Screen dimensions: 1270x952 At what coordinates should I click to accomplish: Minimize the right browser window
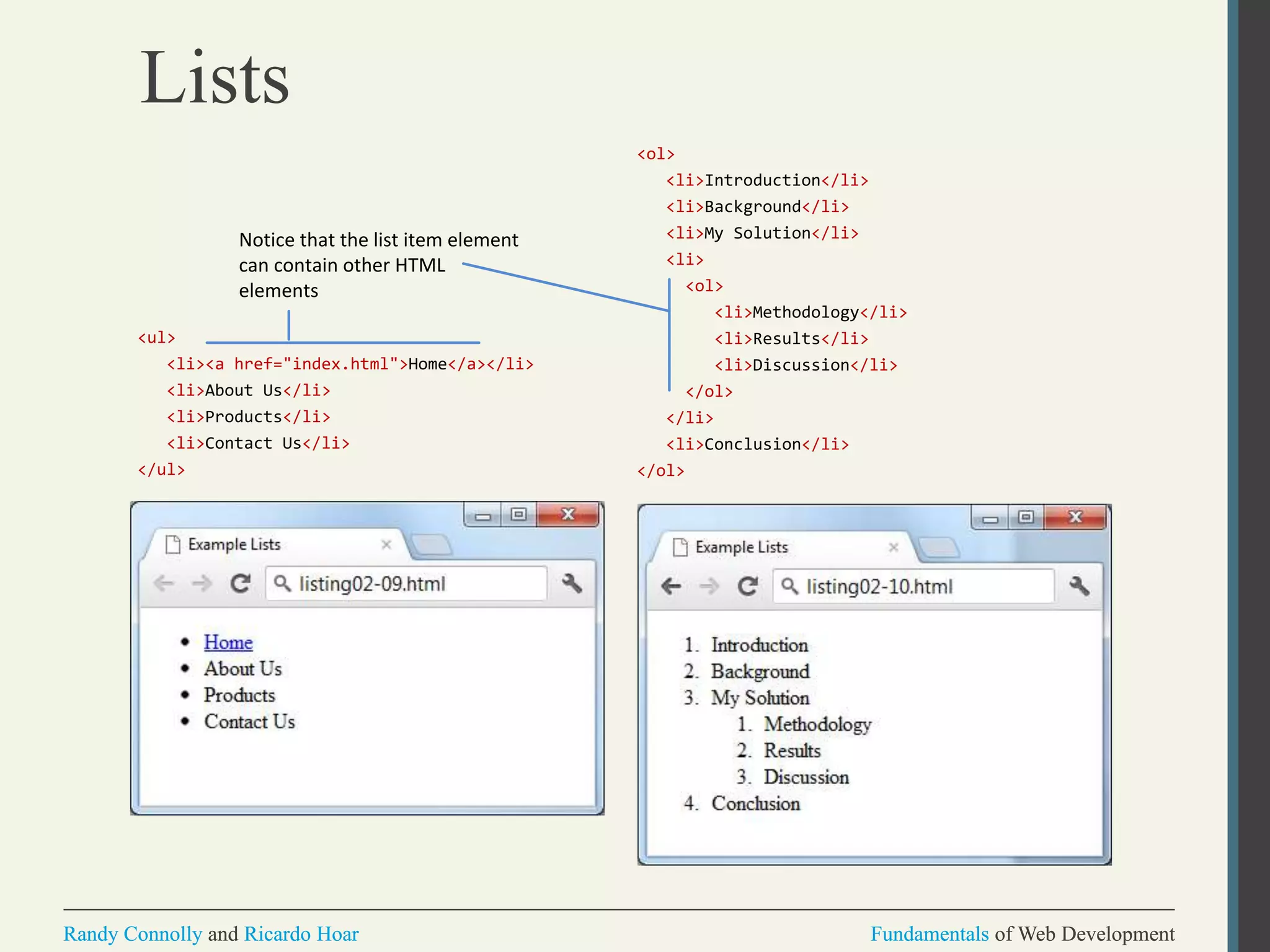(990, 519)
